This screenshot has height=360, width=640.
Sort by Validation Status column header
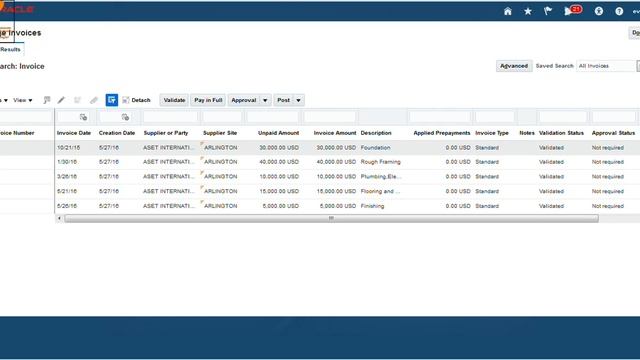tap(561, 133)
